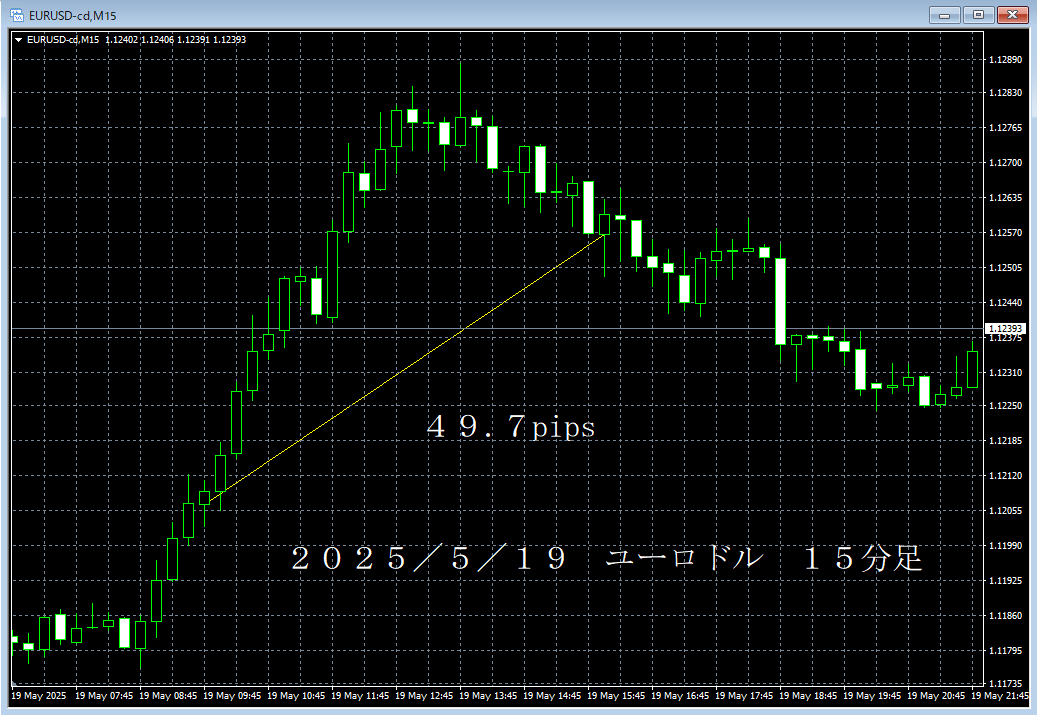
Task: Open the dropdown triangle beside EURUSD-cd,M15 label
Action: [x=19, y=40]
